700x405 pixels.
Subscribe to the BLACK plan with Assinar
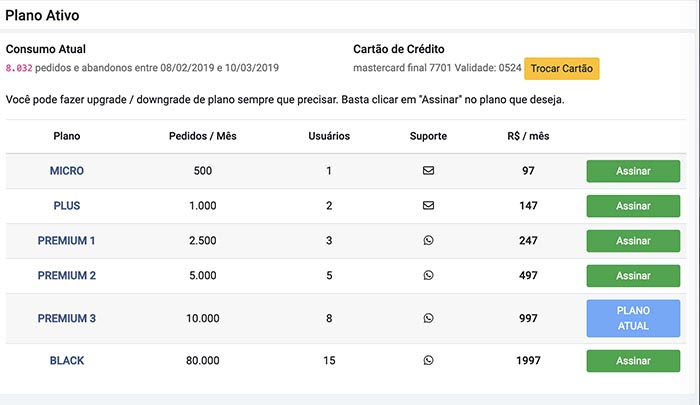633,361
